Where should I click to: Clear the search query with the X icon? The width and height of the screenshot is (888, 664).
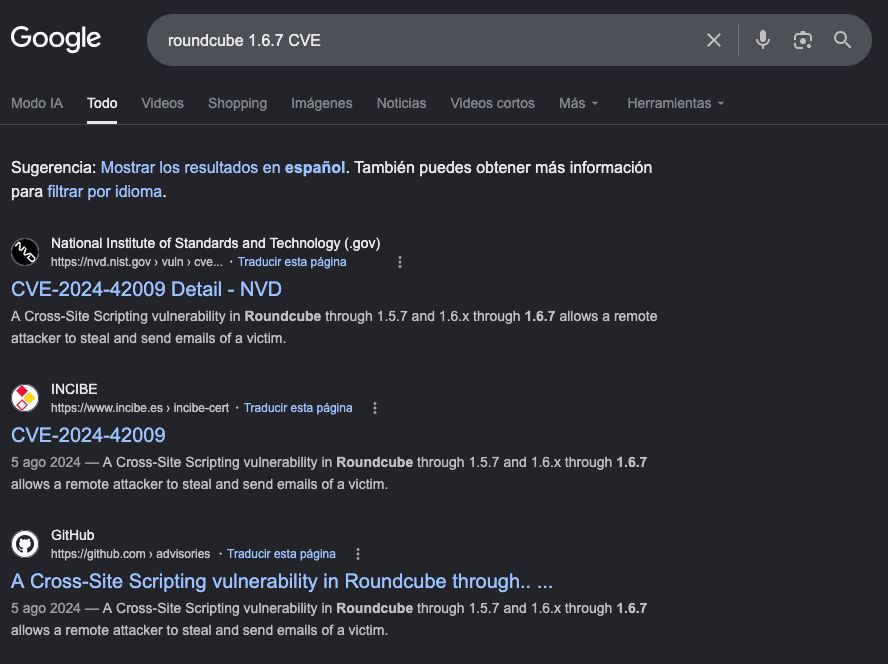tap(714, 40)
